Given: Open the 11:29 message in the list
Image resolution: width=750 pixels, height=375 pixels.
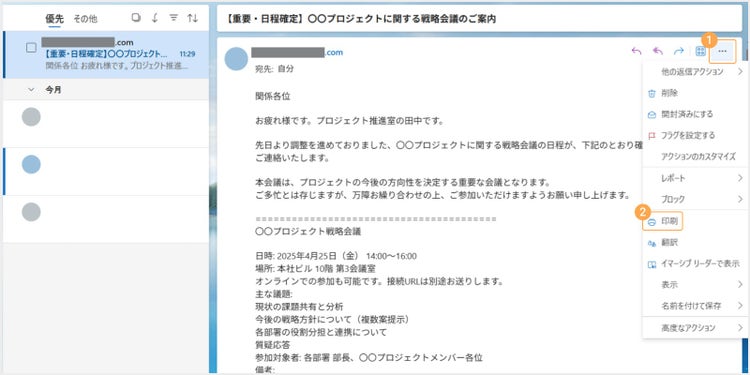Looking at the screenshot, I should coord(106,55).
